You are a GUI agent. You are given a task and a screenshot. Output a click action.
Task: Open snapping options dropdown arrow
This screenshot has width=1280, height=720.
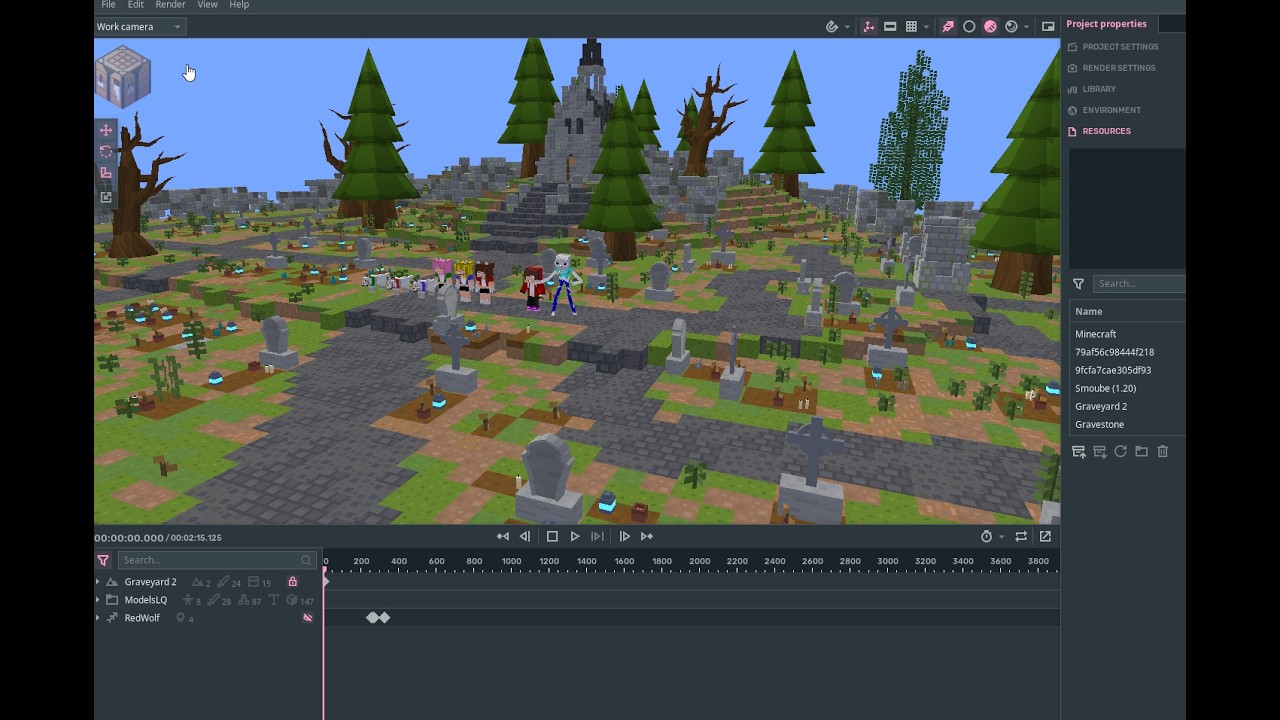point(847,27)
